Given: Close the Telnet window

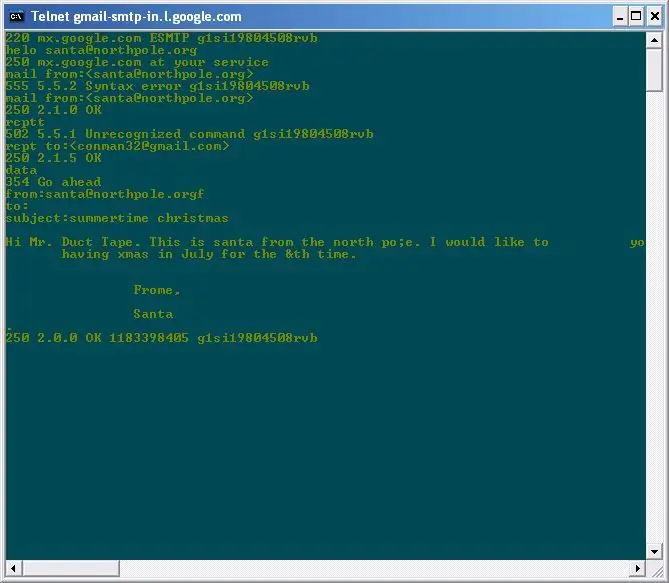Looking at the screenshot, I should 654,17.
